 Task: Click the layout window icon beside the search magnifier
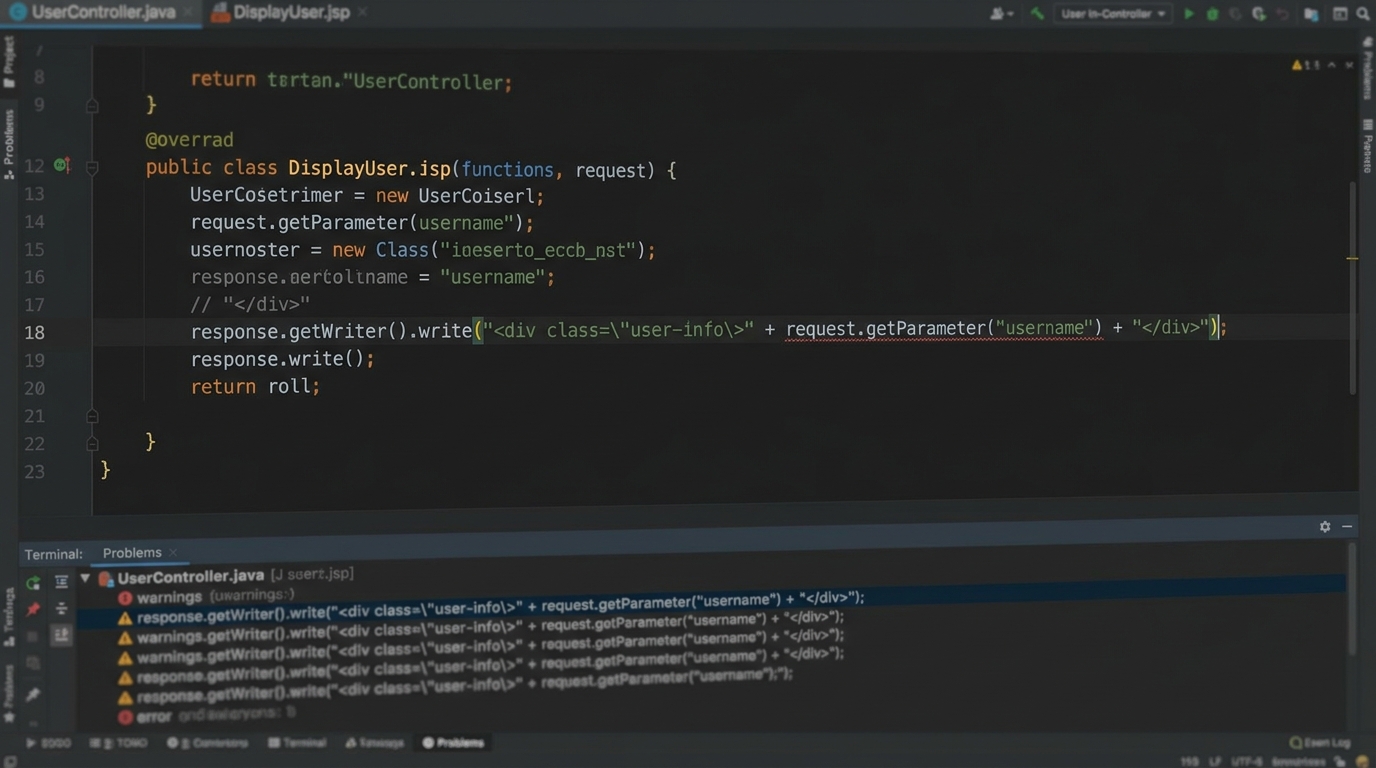coord(1338,14)
